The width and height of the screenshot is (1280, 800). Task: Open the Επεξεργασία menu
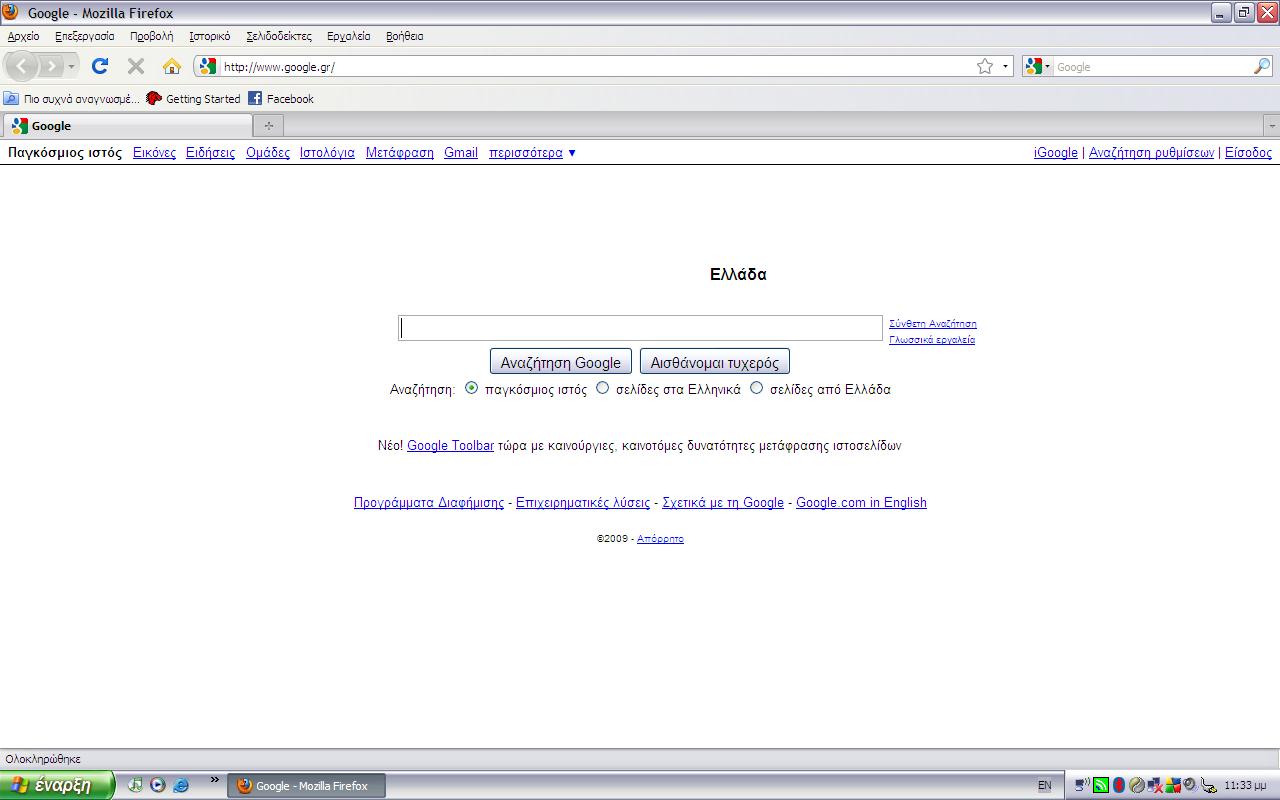coord(85,36)
